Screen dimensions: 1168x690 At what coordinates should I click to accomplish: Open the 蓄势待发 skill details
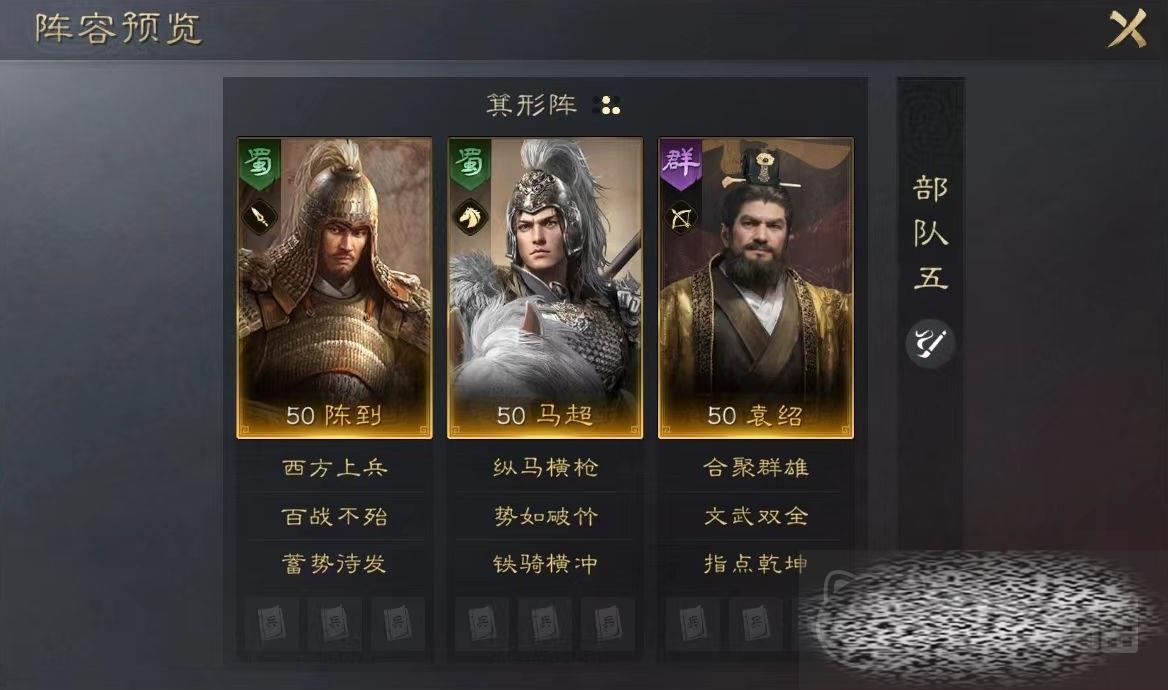pos(334,563)
